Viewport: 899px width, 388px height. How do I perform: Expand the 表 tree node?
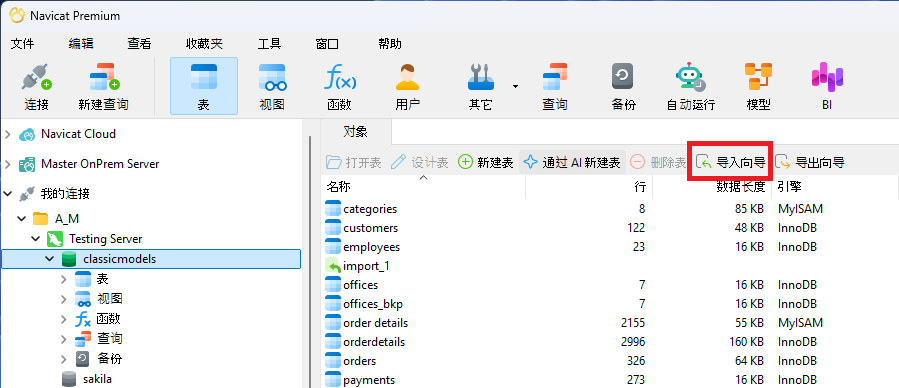point(64,279)
